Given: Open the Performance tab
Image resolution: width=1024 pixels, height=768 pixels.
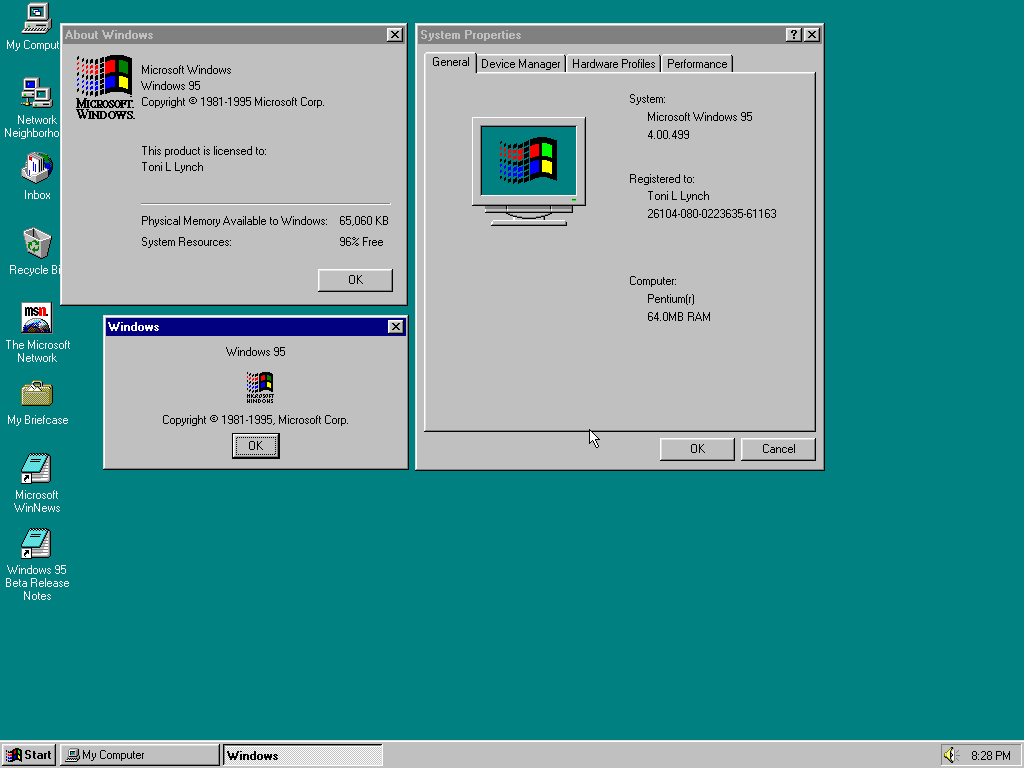Looking at the screenshot, I should [x=697, y=62].
